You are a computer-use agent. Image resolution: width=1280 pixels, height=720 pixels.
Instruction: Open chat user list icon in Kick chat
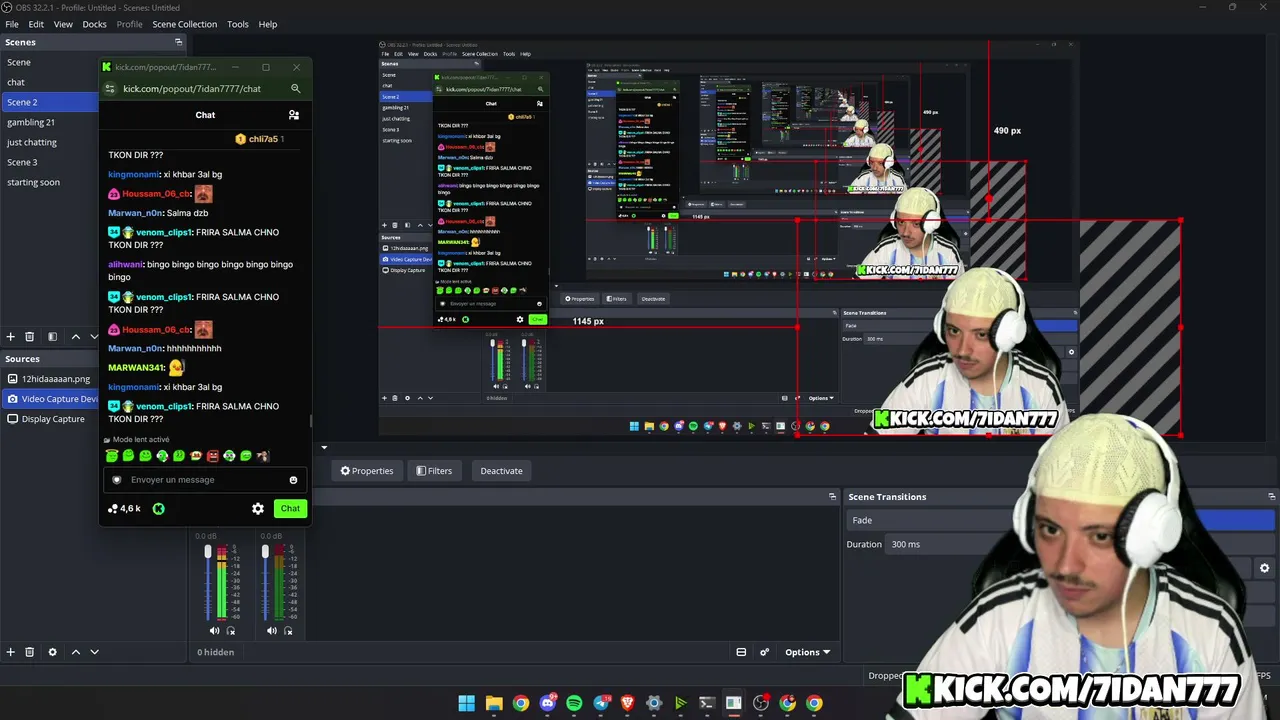point(293,115)
